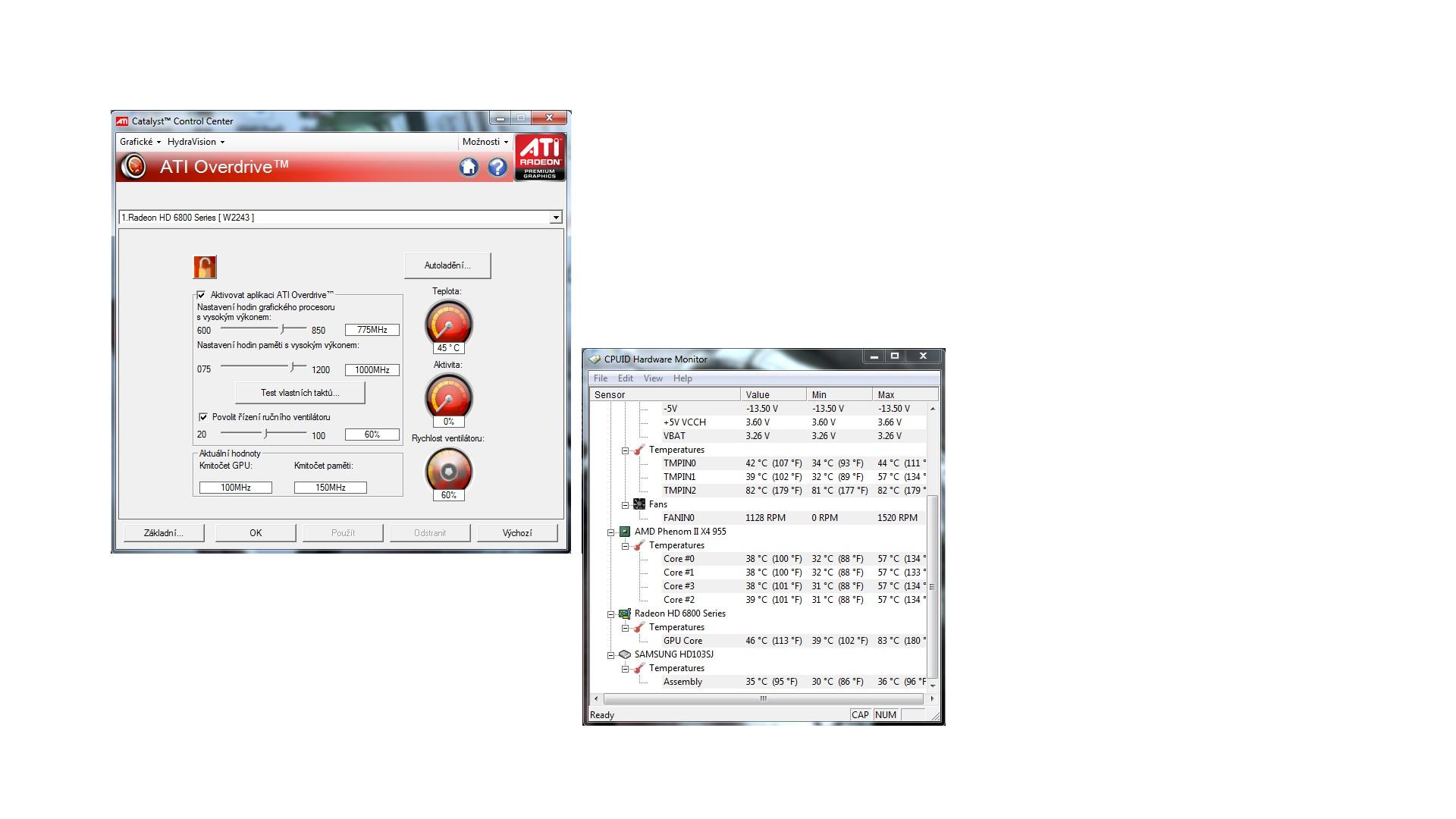Click the unlock padlock icon in Overdrive

pos(205,267)
